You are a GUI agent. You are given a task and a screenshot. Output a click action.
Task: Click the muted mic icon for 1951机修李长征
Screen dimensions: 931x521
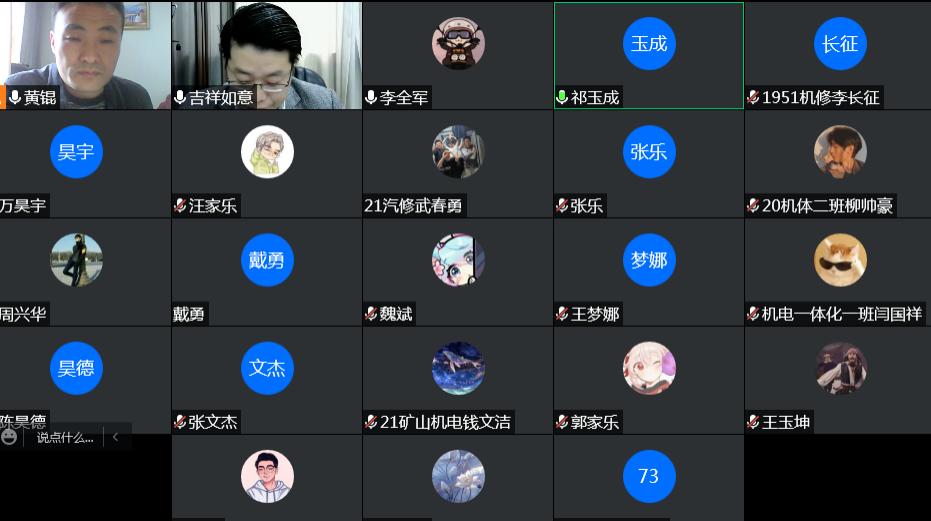(x=753, y=97)
